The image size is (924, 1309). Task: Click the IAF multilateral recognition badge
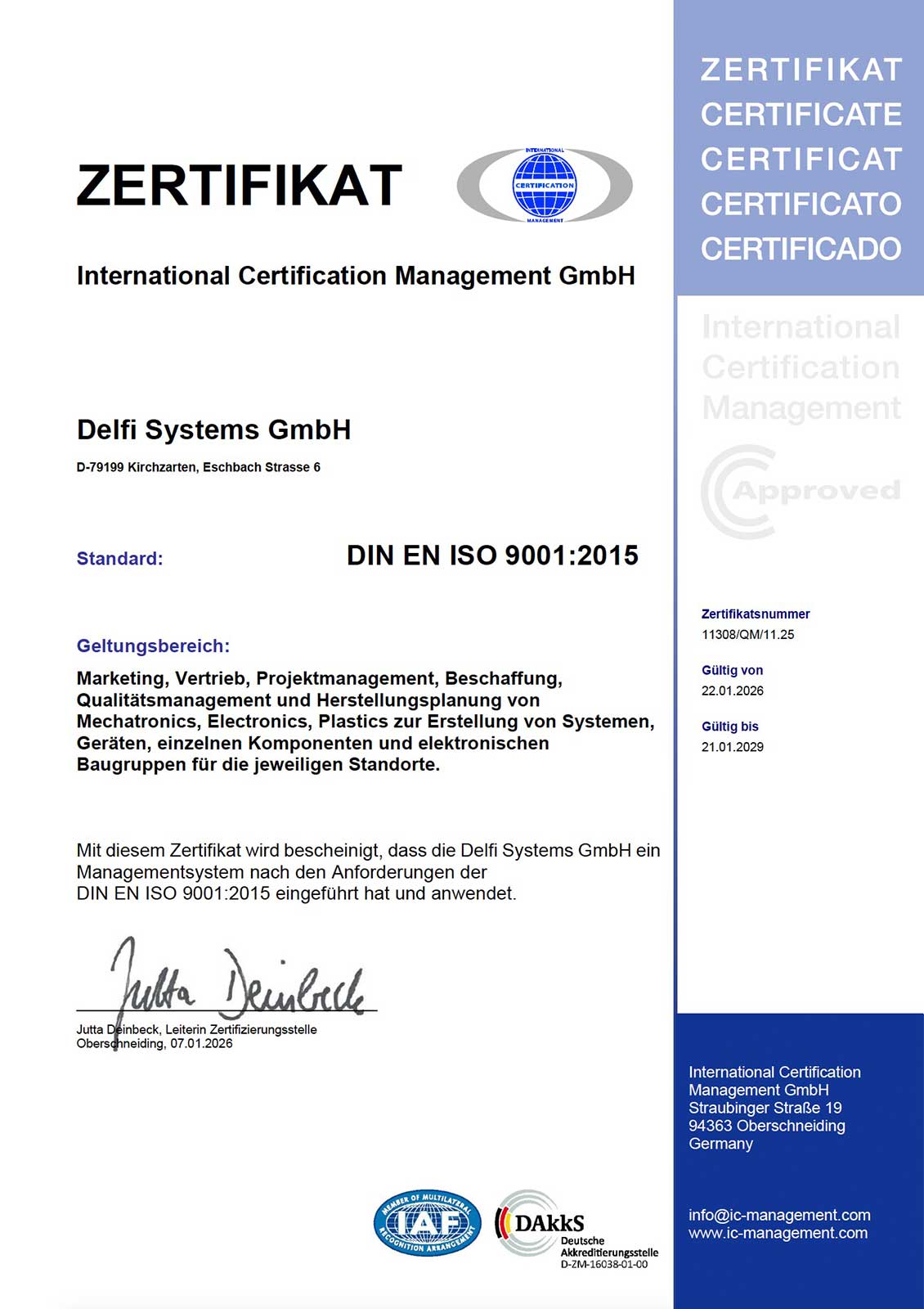tap(427, 1222)
